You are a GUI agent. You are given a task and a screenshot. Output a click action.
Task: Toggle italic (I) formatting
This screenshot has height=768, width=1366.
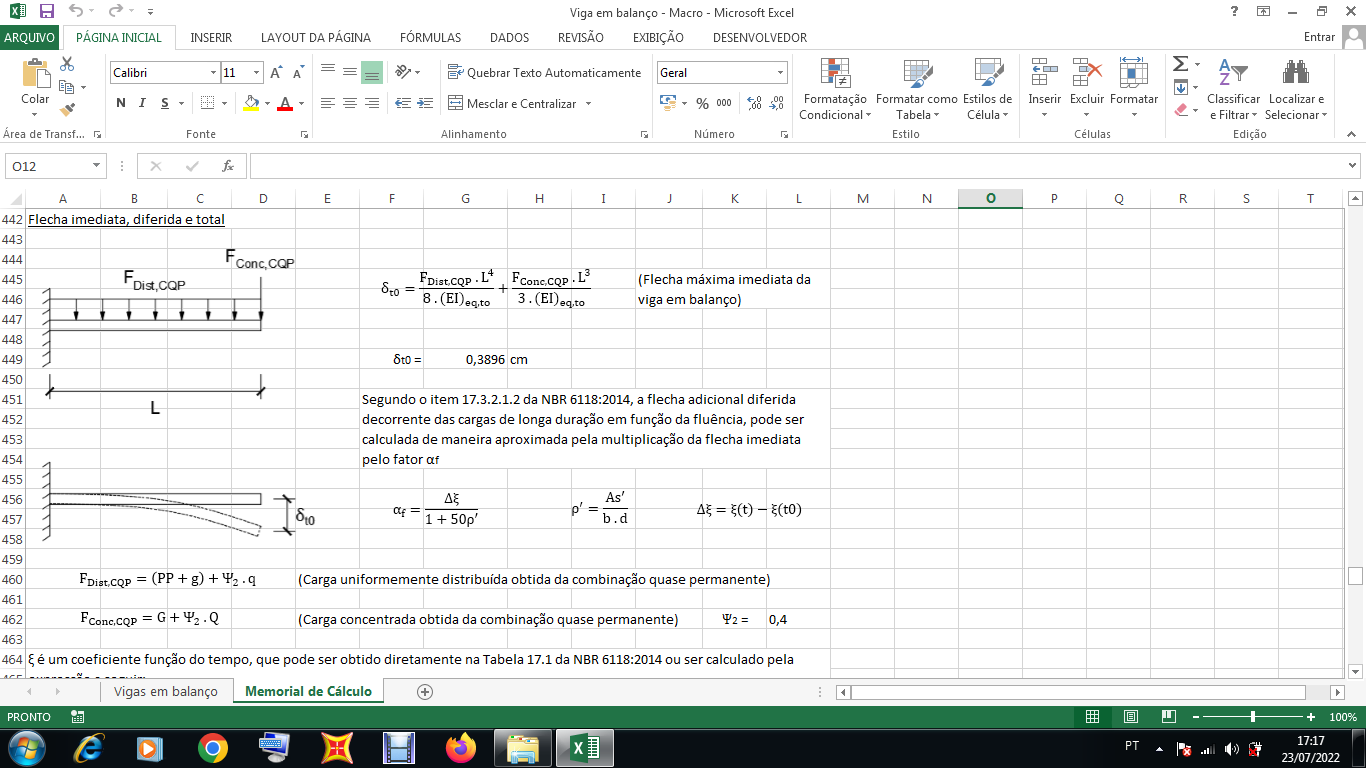coord(143,103)
